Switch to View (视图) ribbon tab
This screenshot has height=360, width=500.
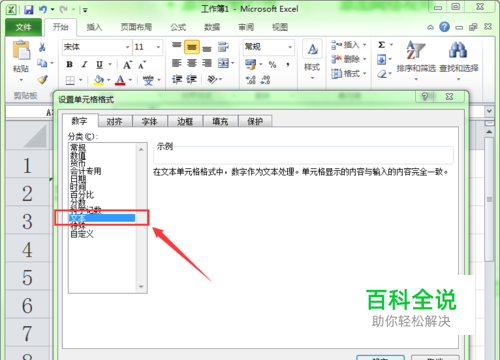click(280, 27)
